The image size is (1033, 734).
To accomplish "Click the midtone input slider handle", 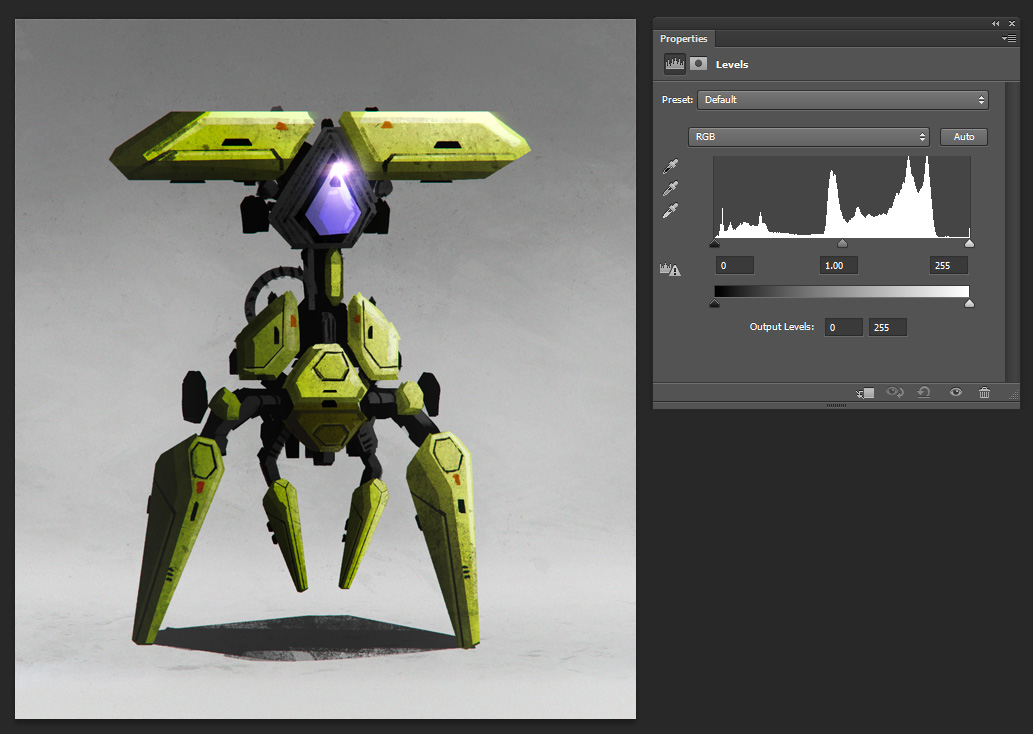I will coord(842,243).
